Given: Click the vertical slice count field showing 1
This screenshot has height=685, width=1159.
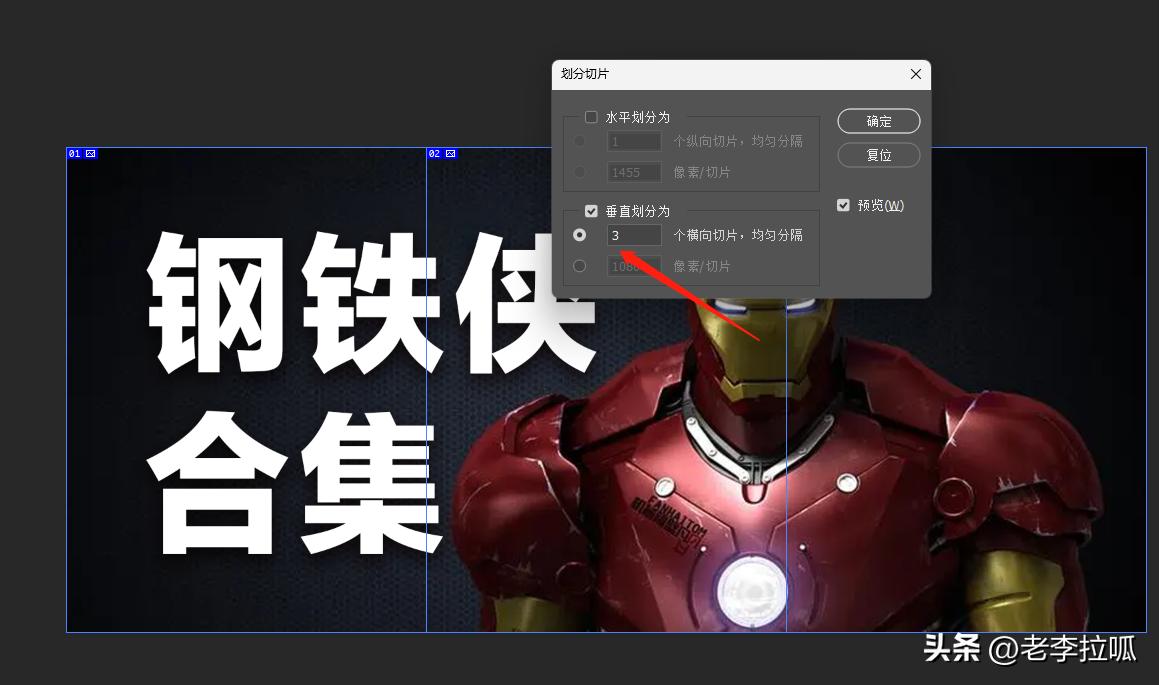Looking at the screenshot, I should pyautogui.click(x=634, y=141).
